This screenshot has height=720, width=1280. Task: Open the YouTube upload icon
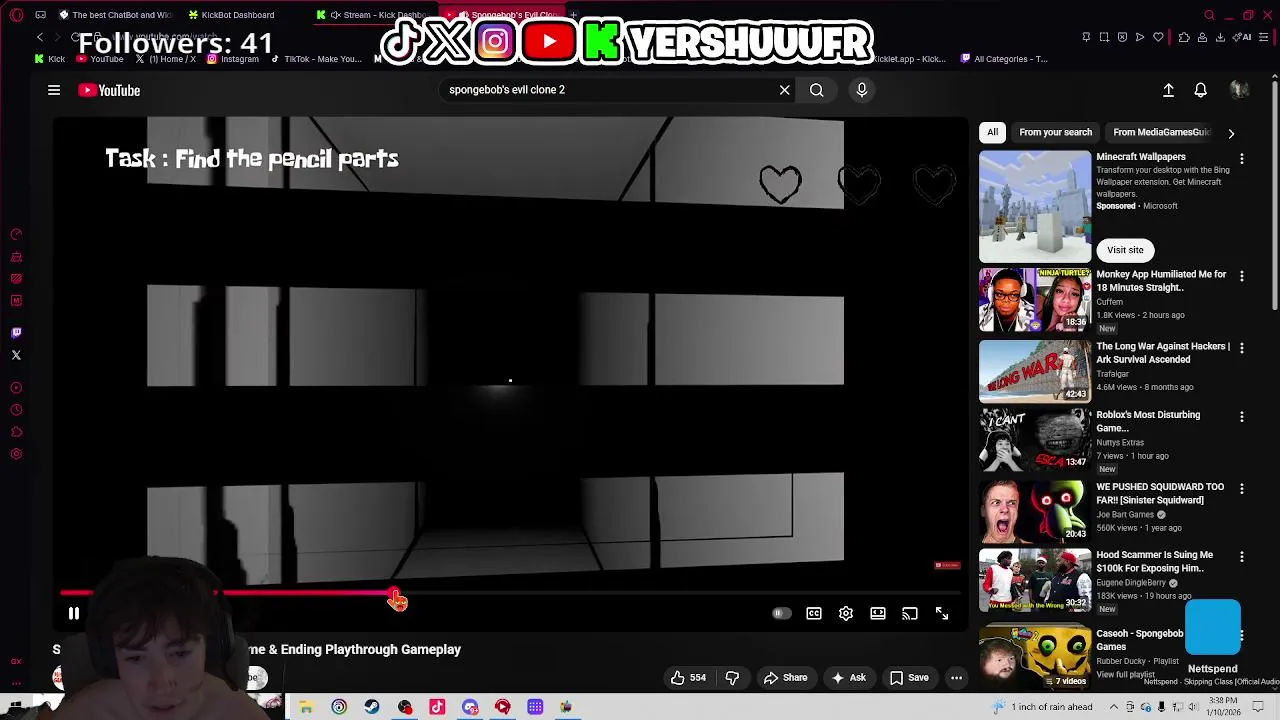[x=1168, y=90]
